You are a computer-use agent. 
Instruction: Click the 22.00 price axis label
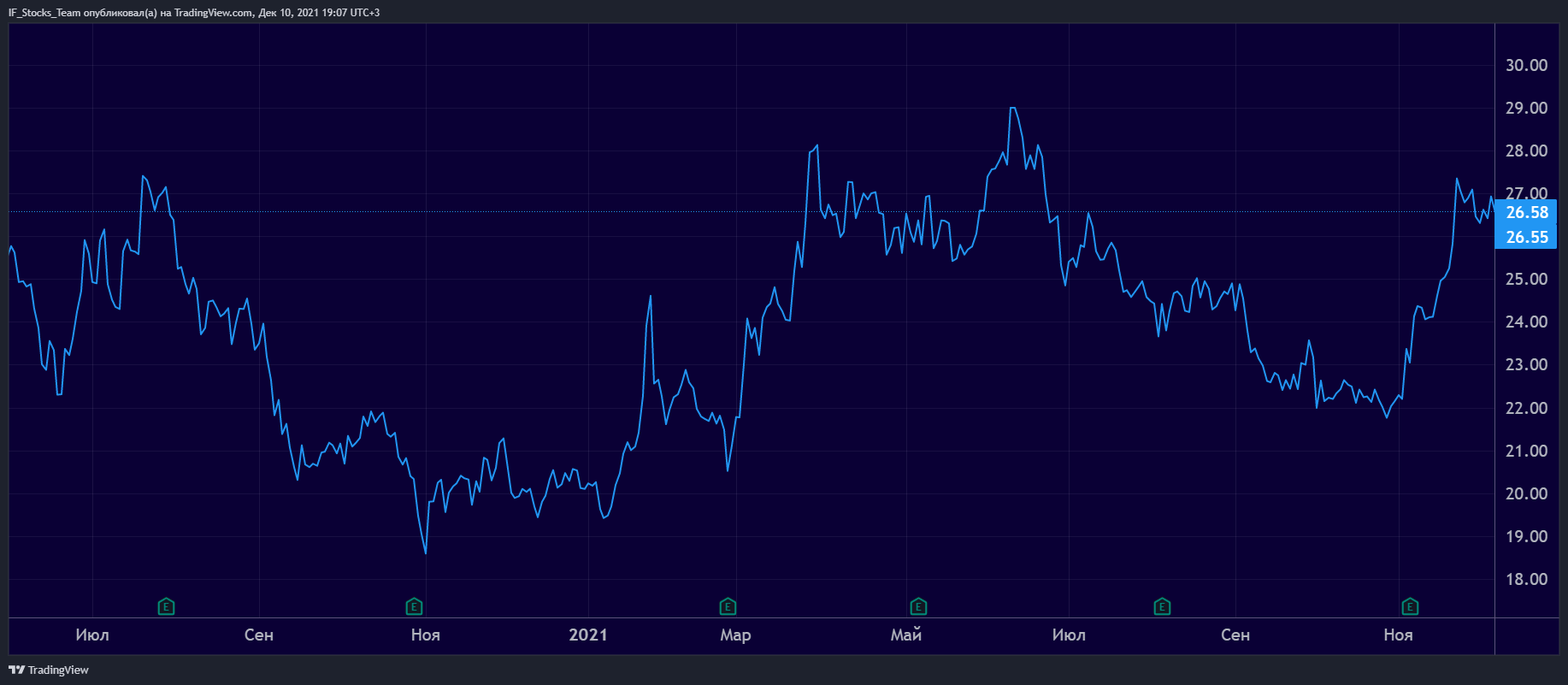coord(1526,408)
